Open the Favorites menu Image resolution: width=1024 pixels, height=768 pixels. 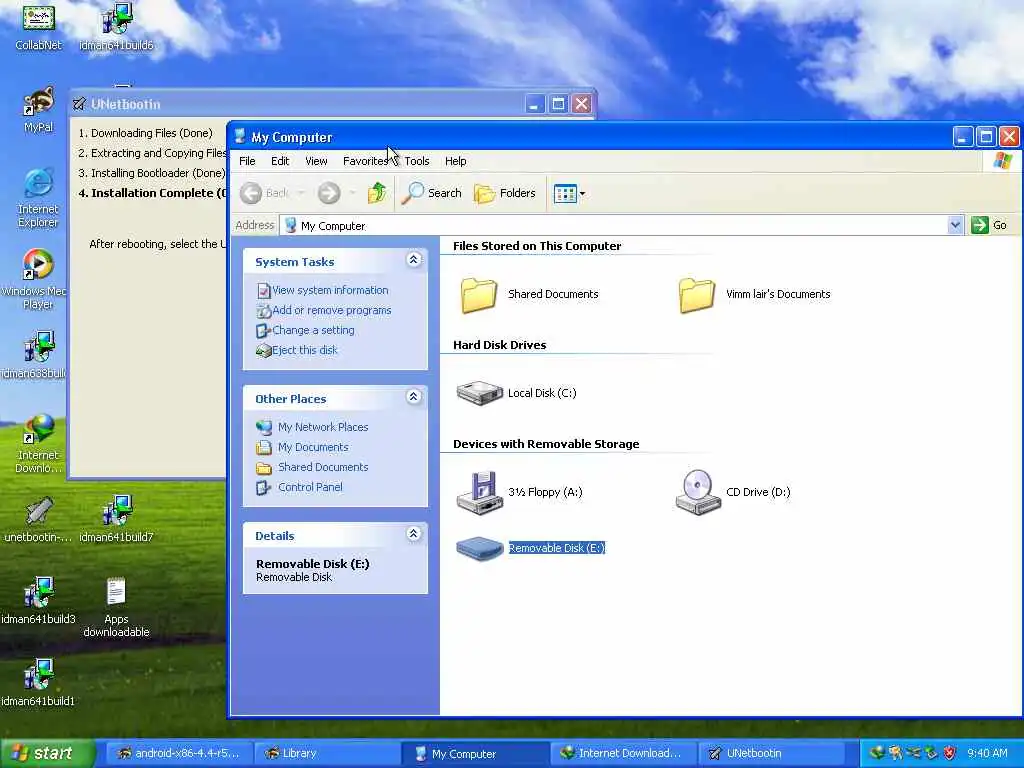tap(365, 161)
